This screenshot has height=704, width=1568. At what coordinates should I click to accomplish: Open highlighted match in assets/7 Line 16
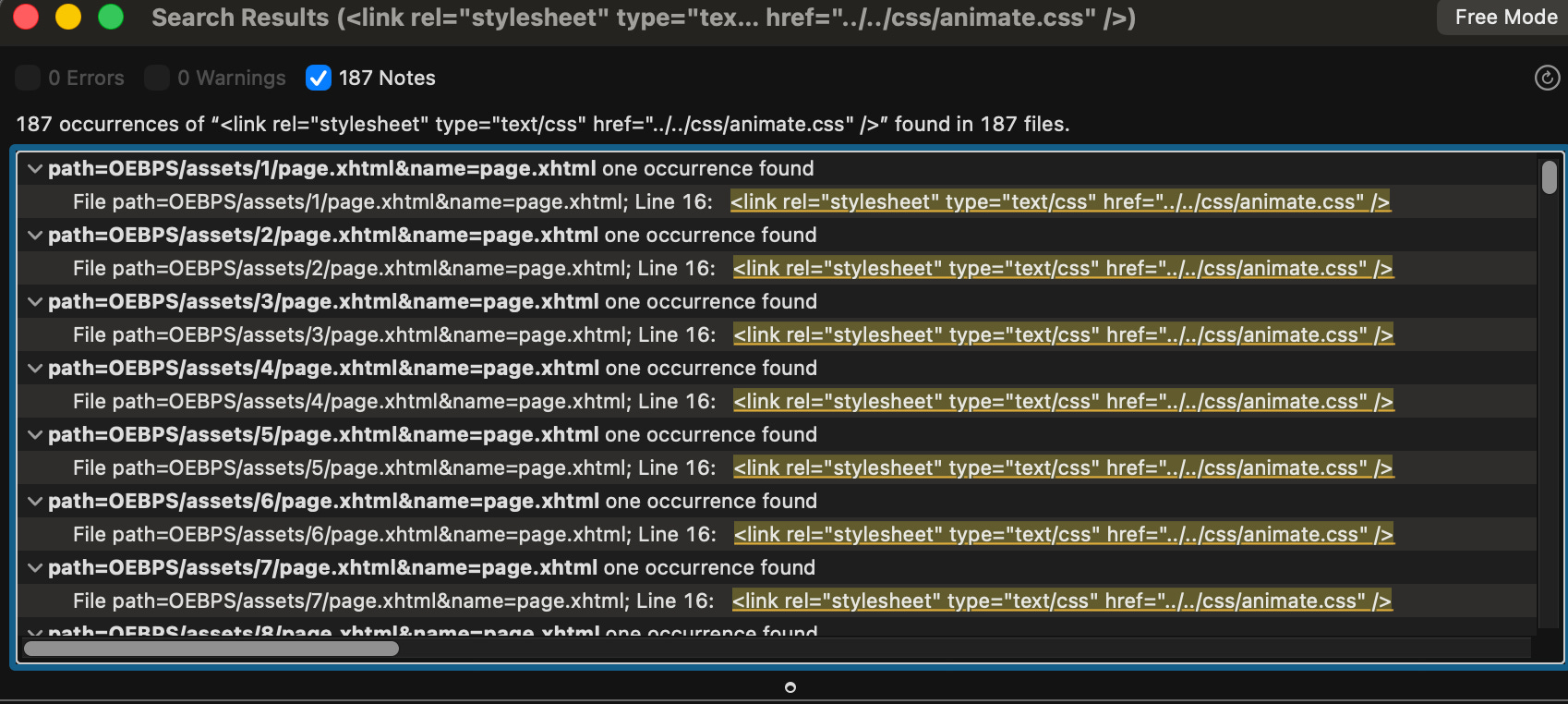pos(1062,601)
